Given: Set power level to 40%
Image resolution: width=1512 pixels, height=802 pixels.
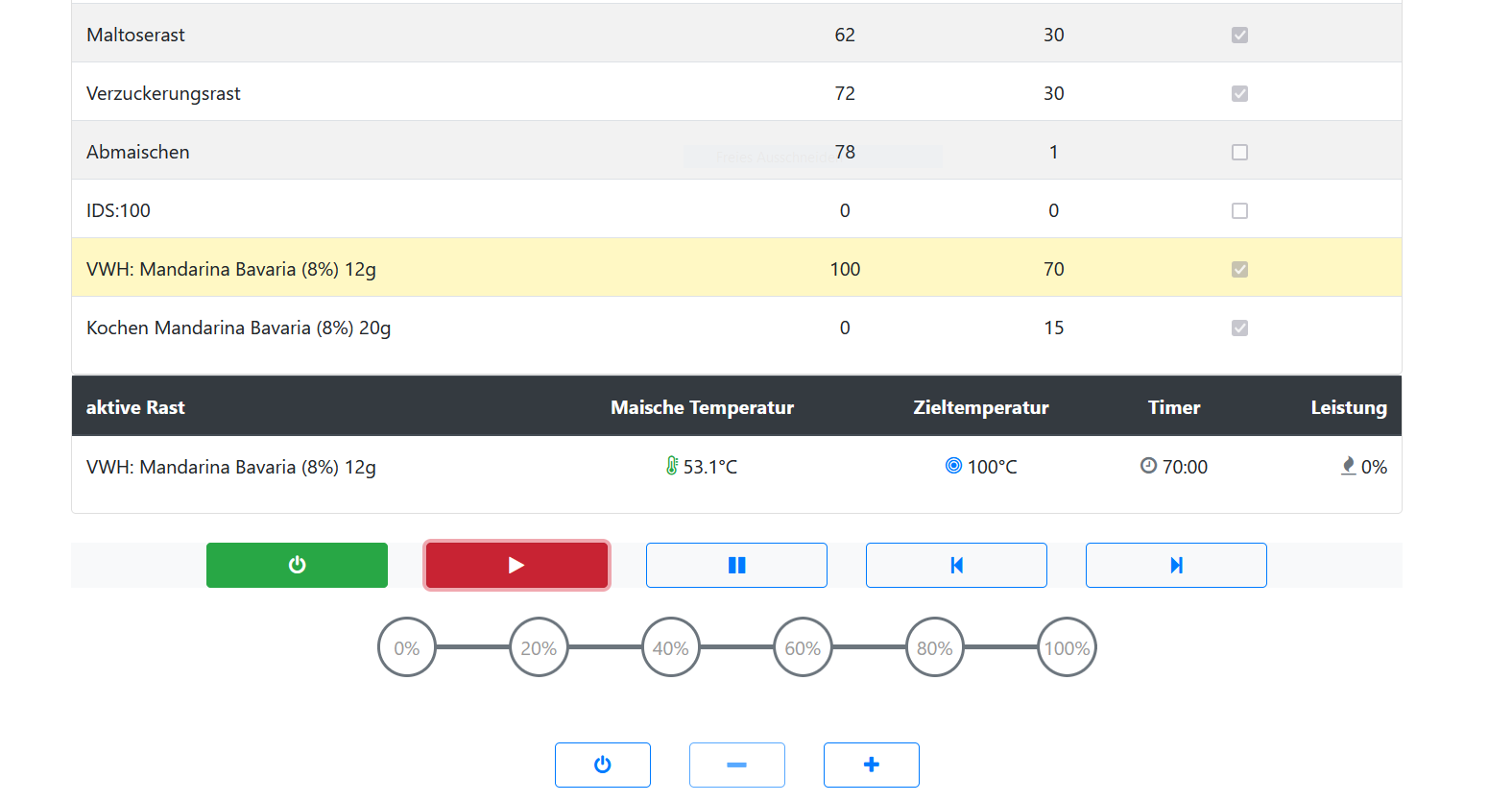Looking at the screenshot, I should (671, 647).
